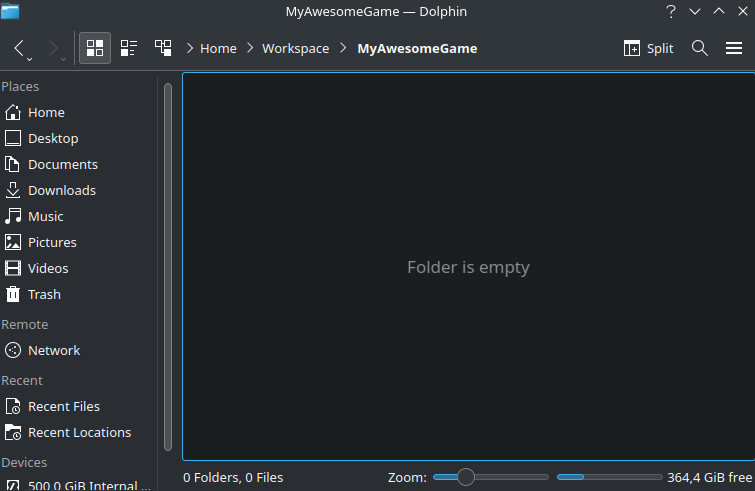
Task: Click the Places panel scrollbar
Action: tap(168, 267)
